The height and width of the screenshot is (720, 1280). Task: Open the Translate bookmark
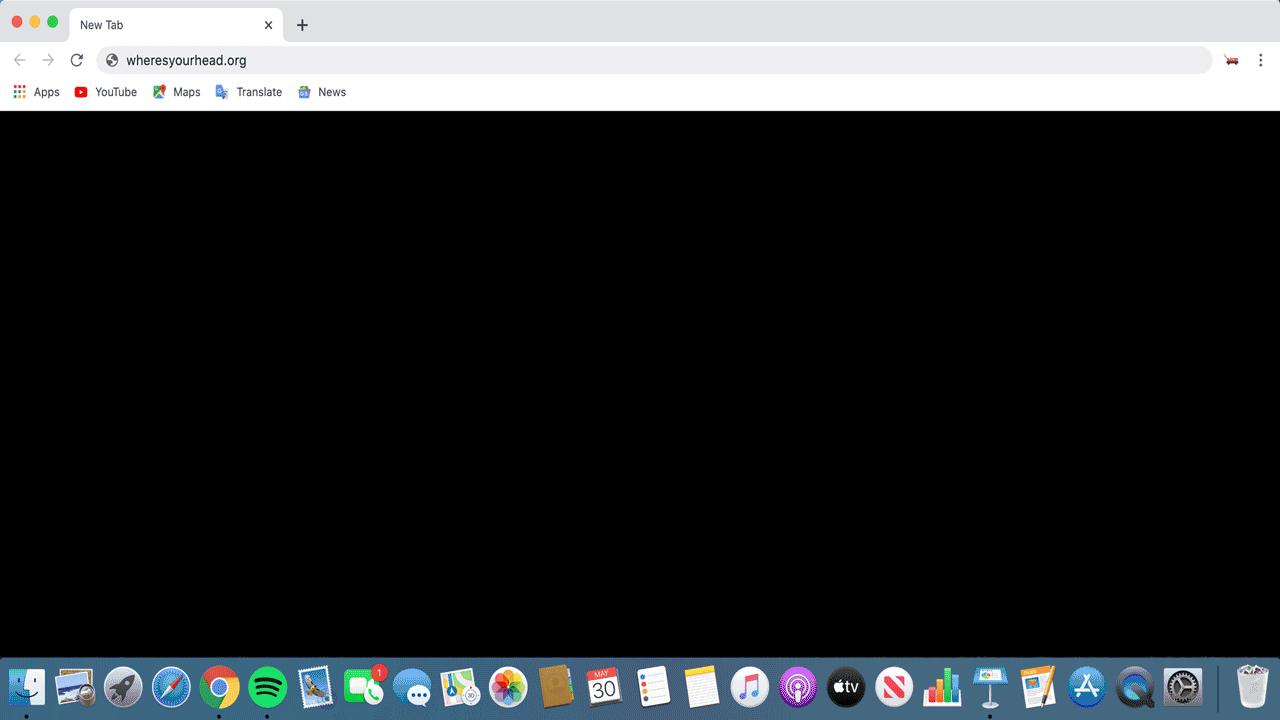[248, 92]
